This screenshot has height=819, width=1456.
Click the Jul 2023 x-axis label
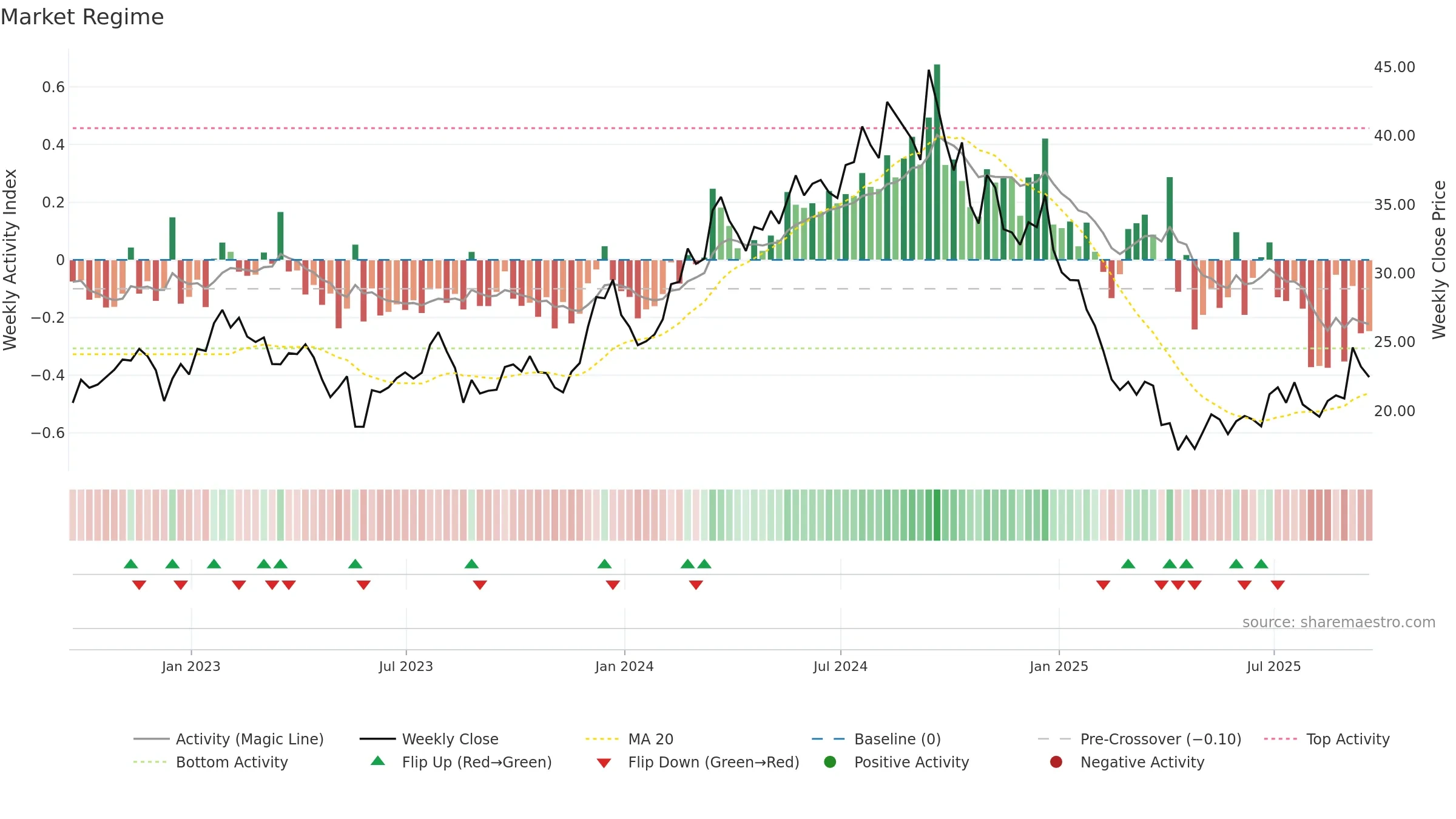click(406, 666)
